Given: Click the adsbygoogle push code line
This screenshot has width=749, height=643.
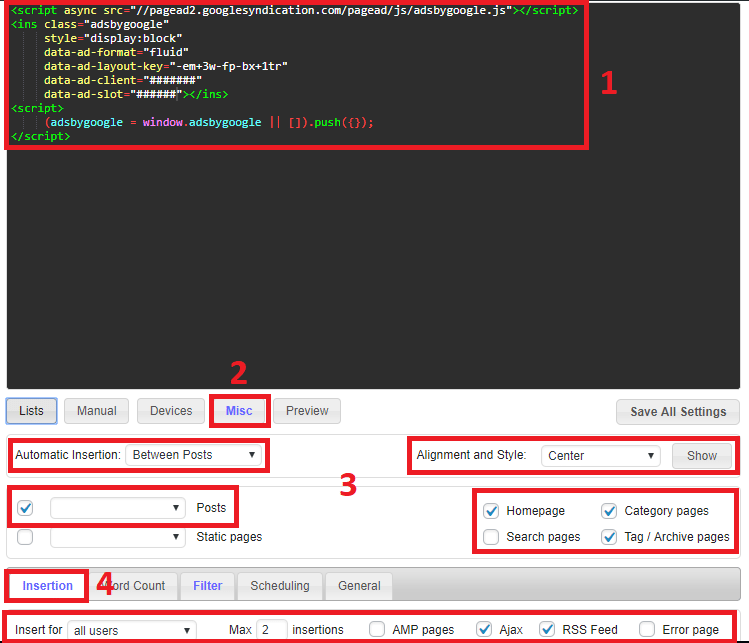Looking at the screenshot, I should (209, 122).
